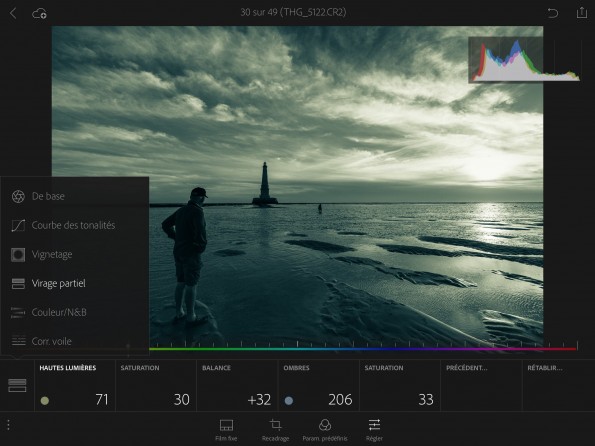Select the Recadrage crop tool

(x=275, y=430)
